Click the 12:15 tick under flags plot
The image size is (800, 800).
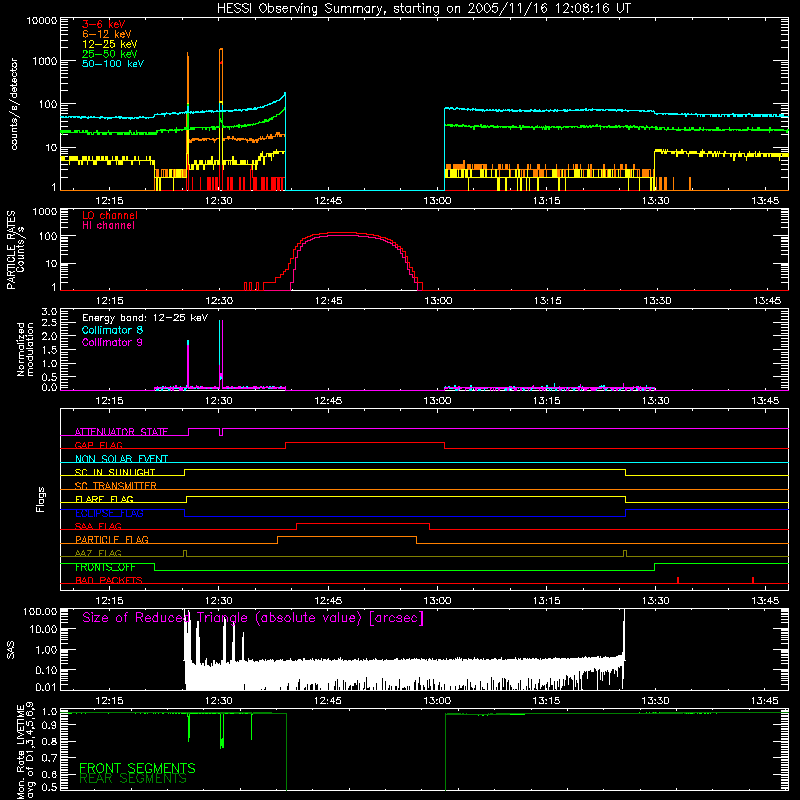(109, 601)
